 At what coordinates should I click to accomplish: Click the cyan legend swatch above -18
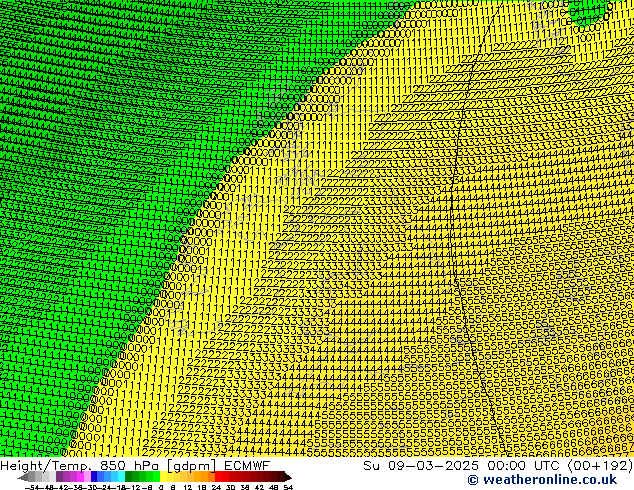point(121,476)
